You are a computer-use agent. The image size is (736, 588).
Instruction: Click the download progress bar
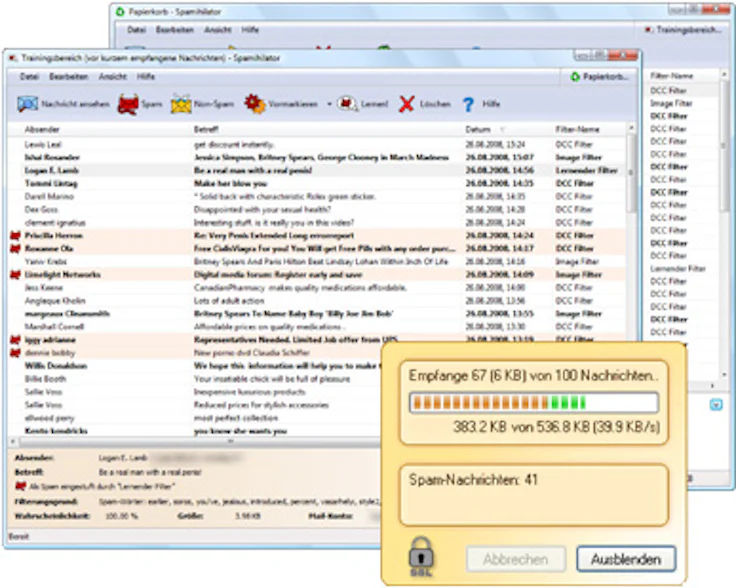pyautogui.click(x=534, y=403)
